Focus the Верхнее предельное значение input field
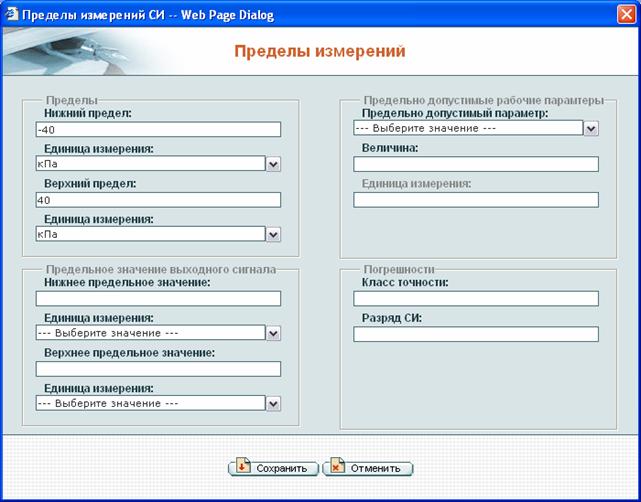 coord(158,369)
